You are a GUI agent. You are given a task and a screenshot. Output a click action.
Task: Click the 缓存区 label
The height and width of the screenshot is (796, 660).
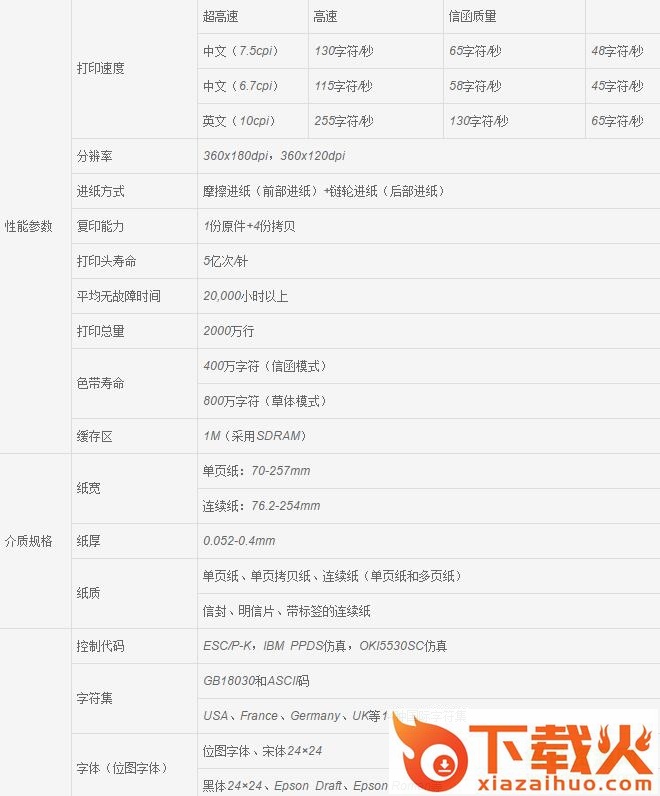point(94,436)
